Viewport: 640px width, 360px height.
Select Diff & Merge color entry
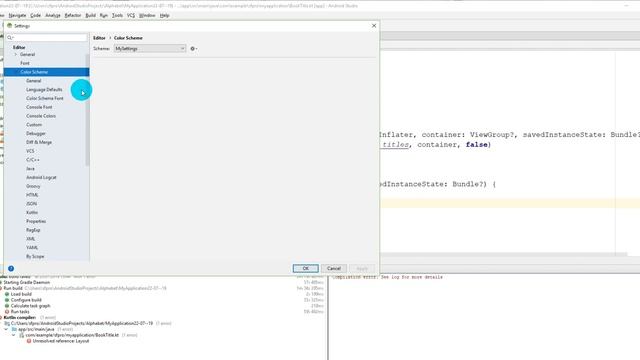pos(39,142)
